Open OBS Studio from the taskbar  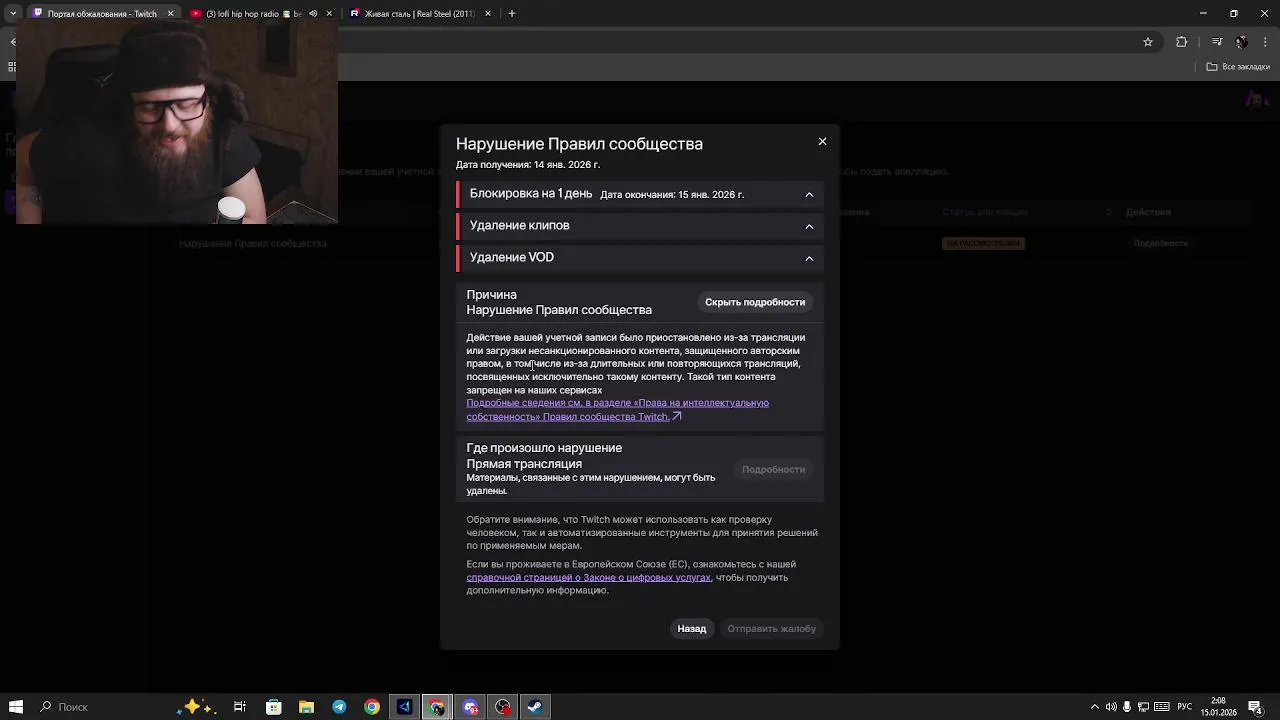click(x=503, y=707)
